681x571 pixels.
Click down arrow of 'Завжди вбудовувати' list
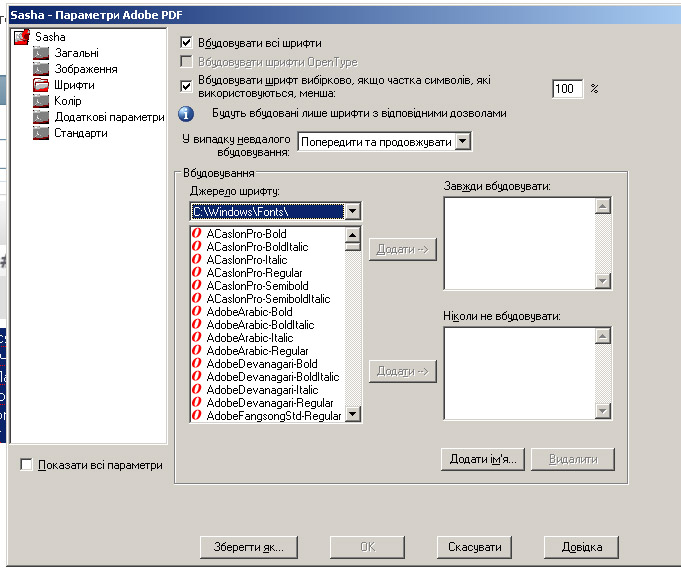603,281
